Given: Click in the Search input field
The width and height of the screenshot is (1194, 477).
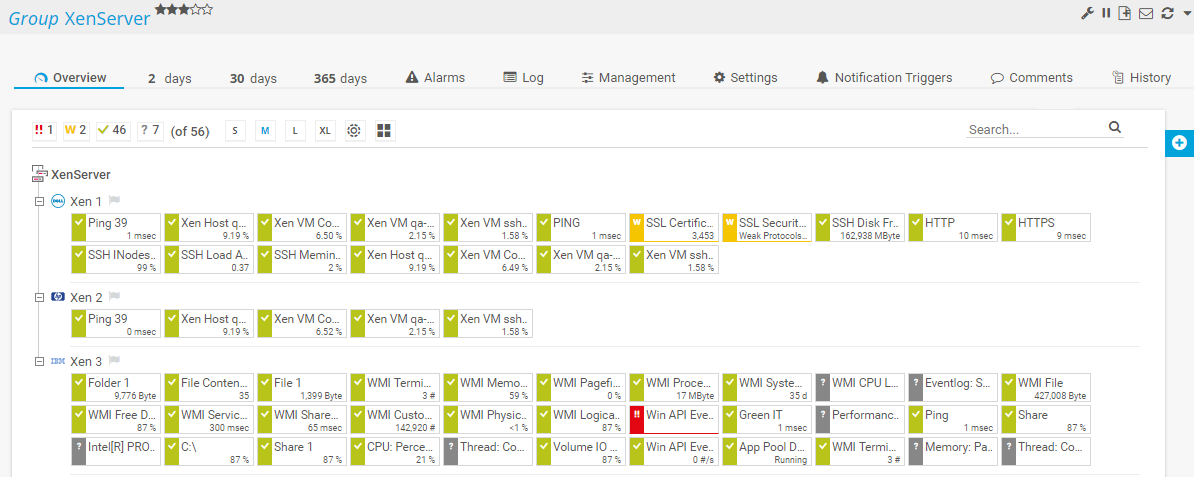Looking at the screenshot, I should 1035,129.
